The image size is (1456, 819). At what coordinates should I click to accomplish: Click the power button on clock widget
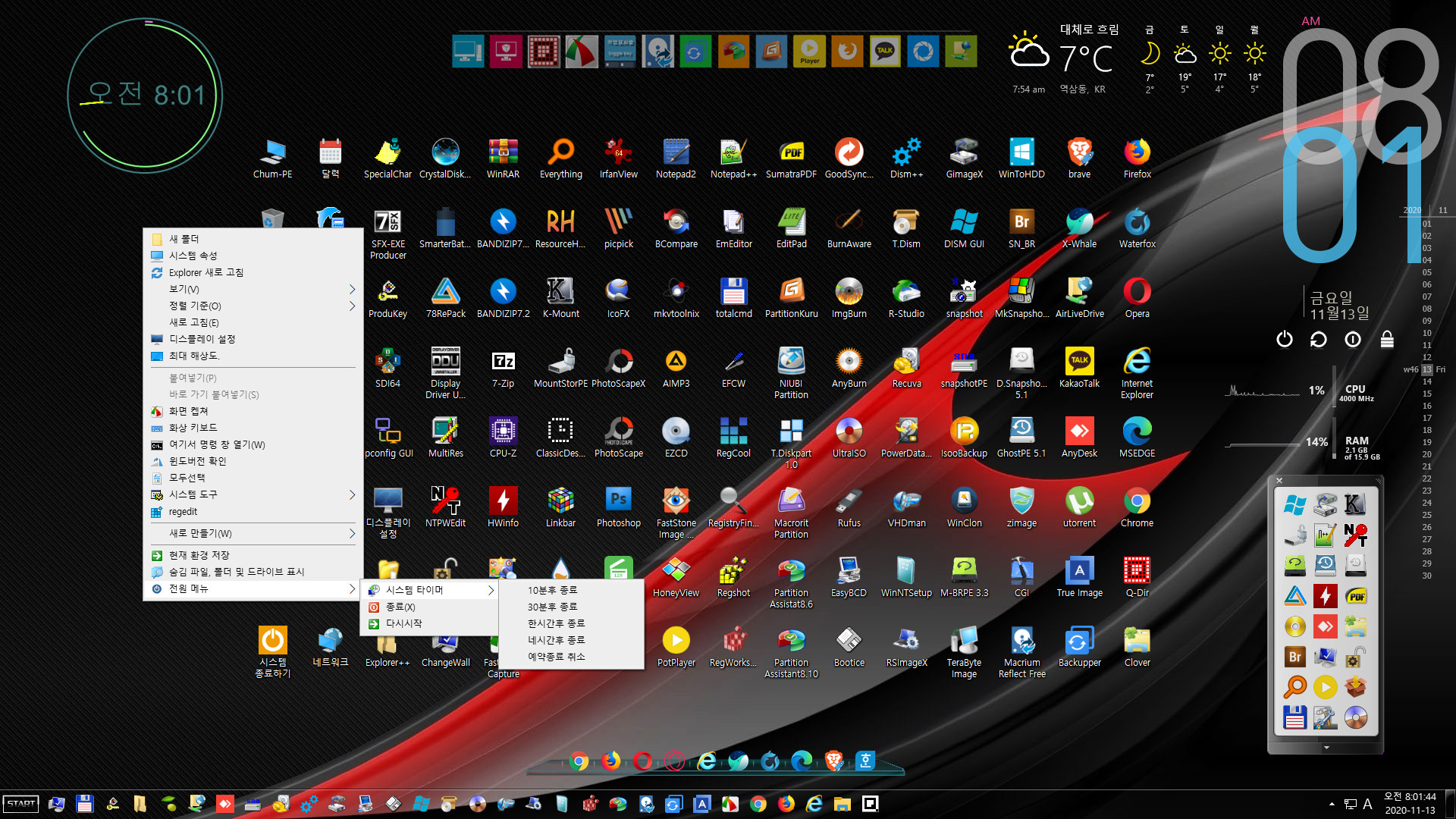click(x=1284, y=339)
